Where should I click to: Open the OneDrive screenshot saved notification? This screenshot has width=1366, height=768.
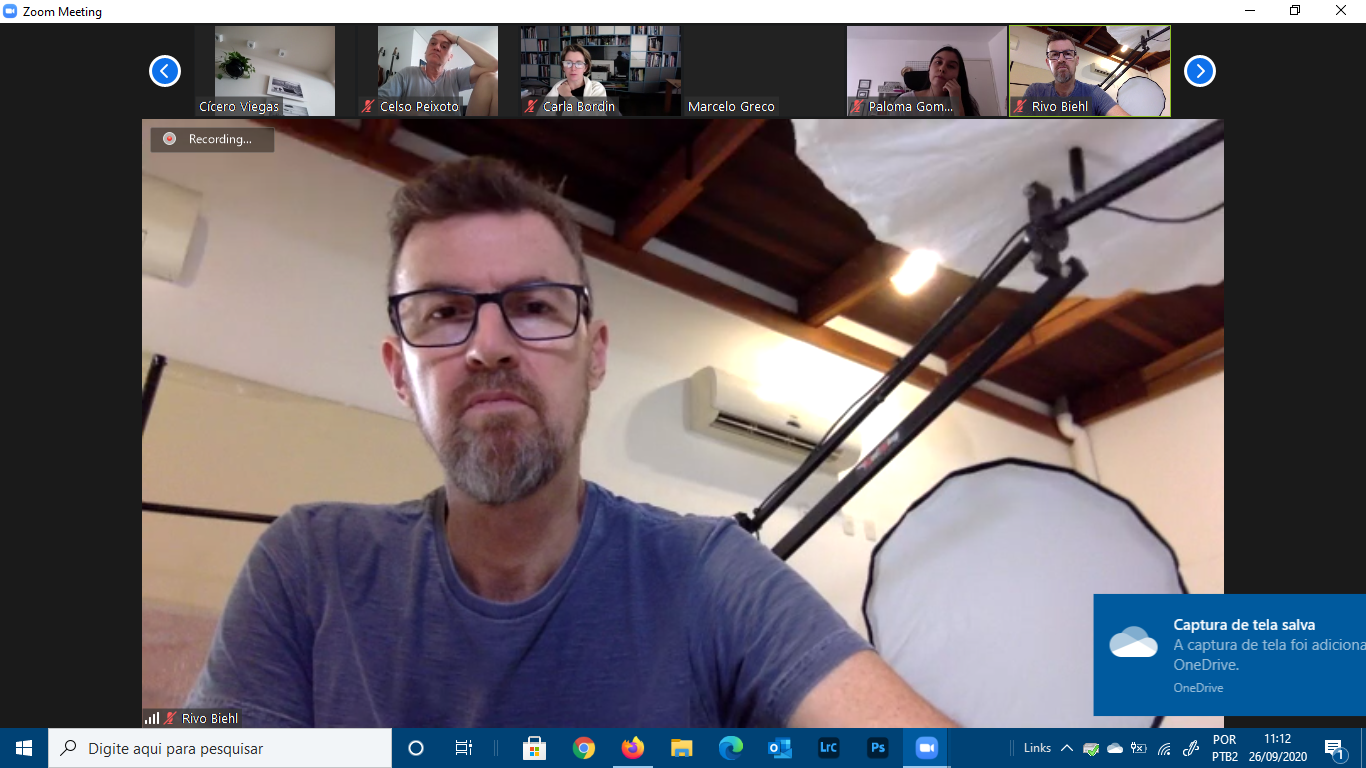1230,654
